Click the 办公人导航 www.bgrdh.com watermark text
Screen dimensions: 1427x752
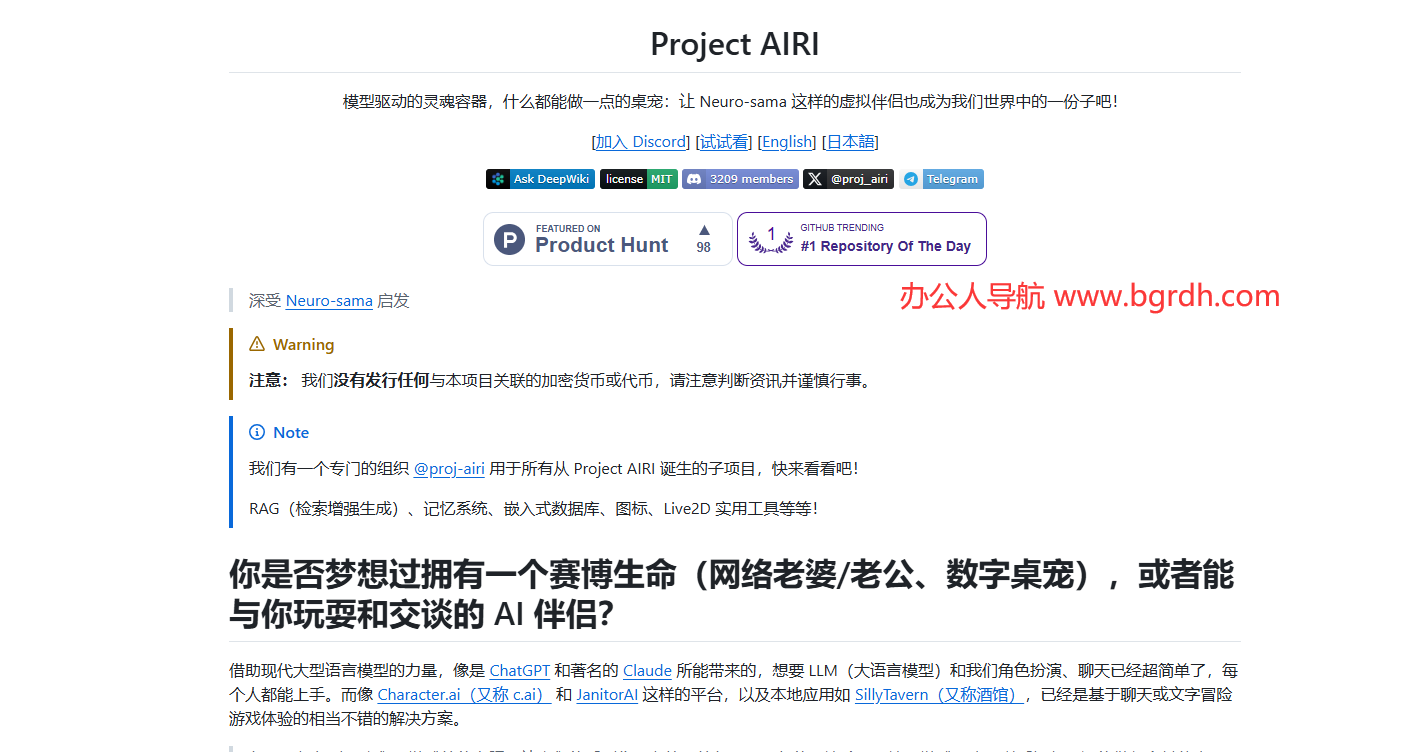pyautogui.click(x=1088, y=296)
